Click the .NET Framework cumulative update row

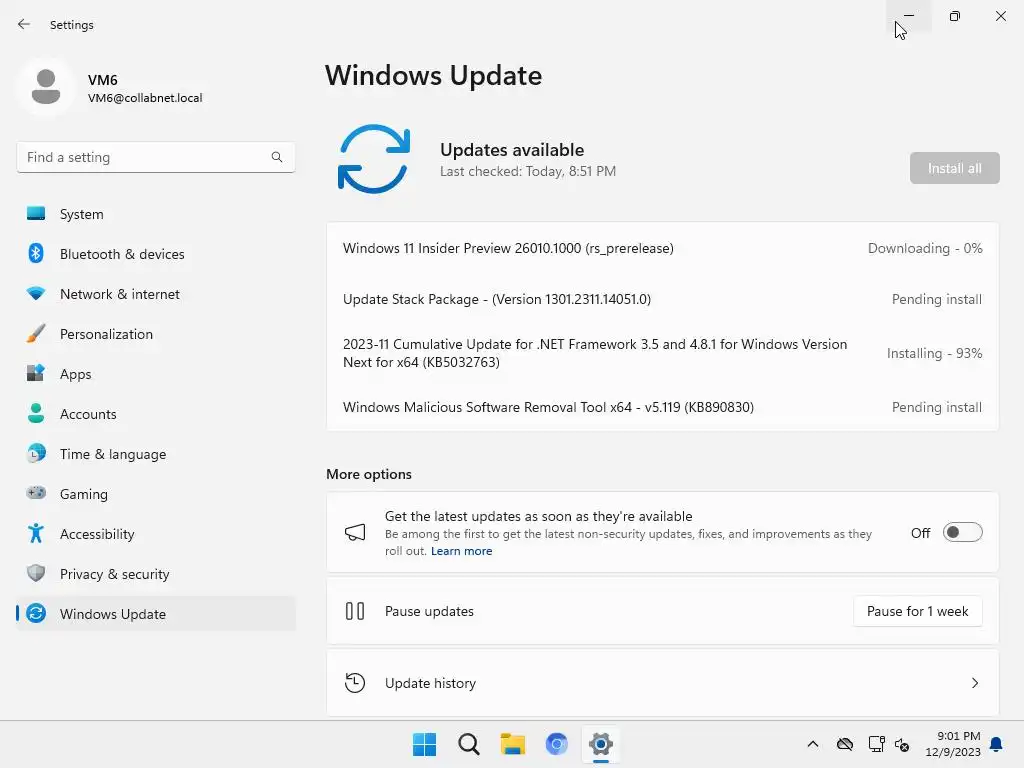[662, 353]
